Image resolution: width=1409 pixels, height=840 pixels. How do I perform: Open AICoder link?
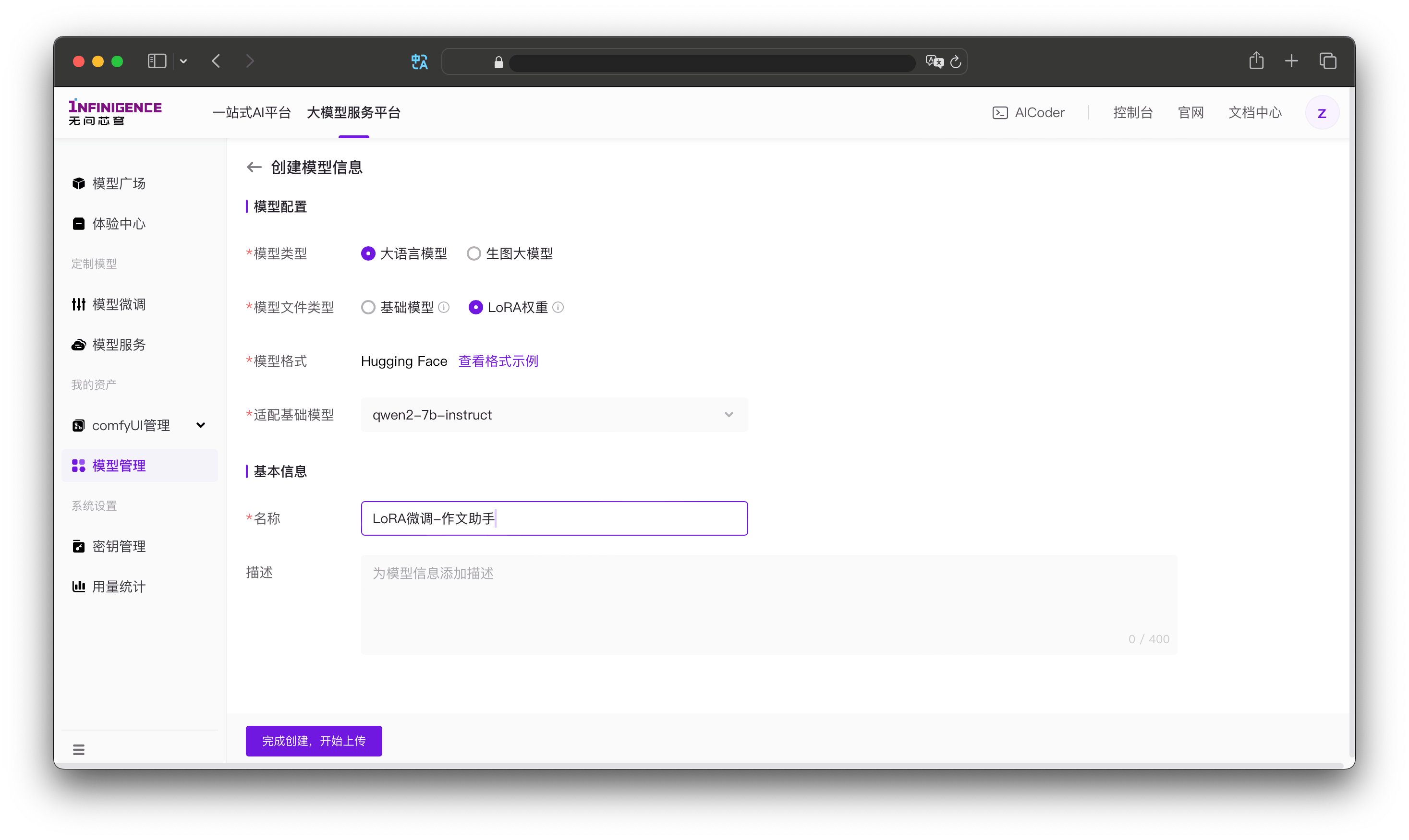click(x=1029, y=113)
